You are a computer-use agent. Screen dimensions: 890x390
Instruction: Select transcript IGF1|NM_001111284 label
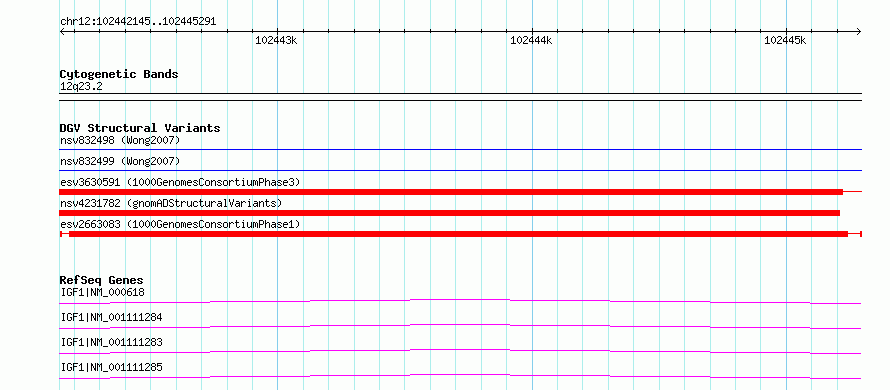(111, 317)
